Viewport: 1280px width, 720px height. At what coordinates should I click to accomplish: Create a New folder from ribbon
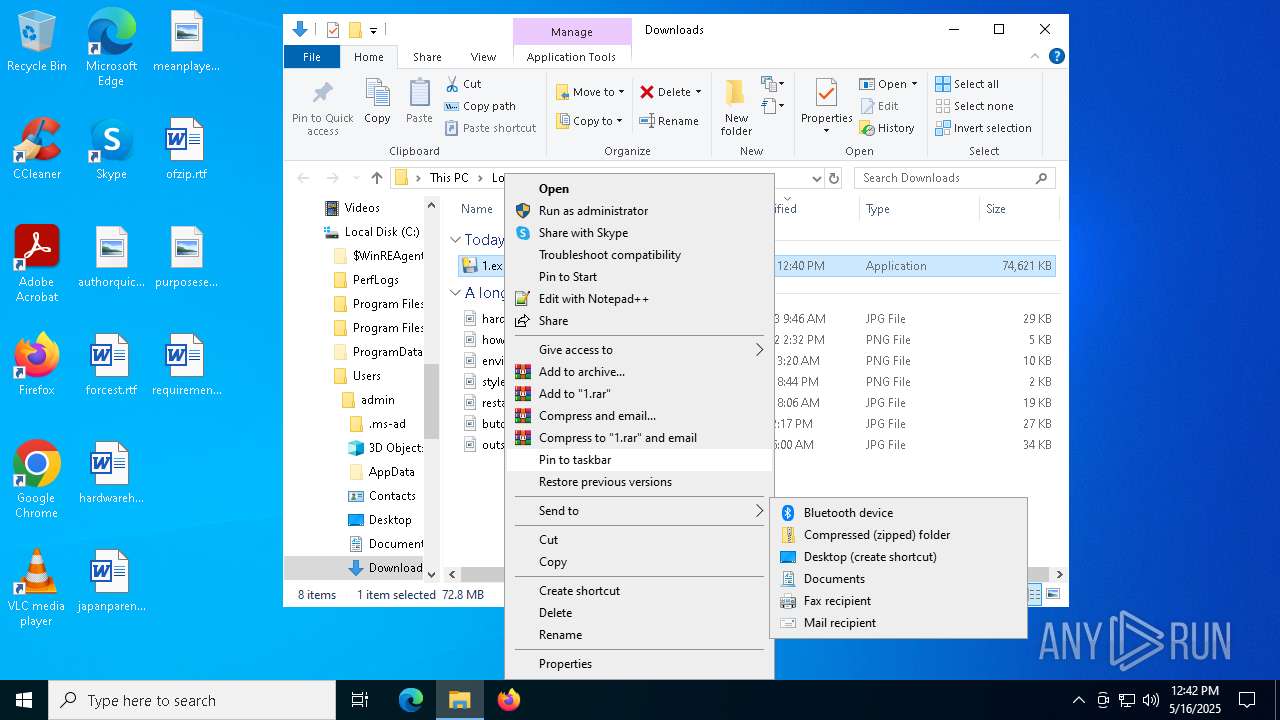pos(736,107)
